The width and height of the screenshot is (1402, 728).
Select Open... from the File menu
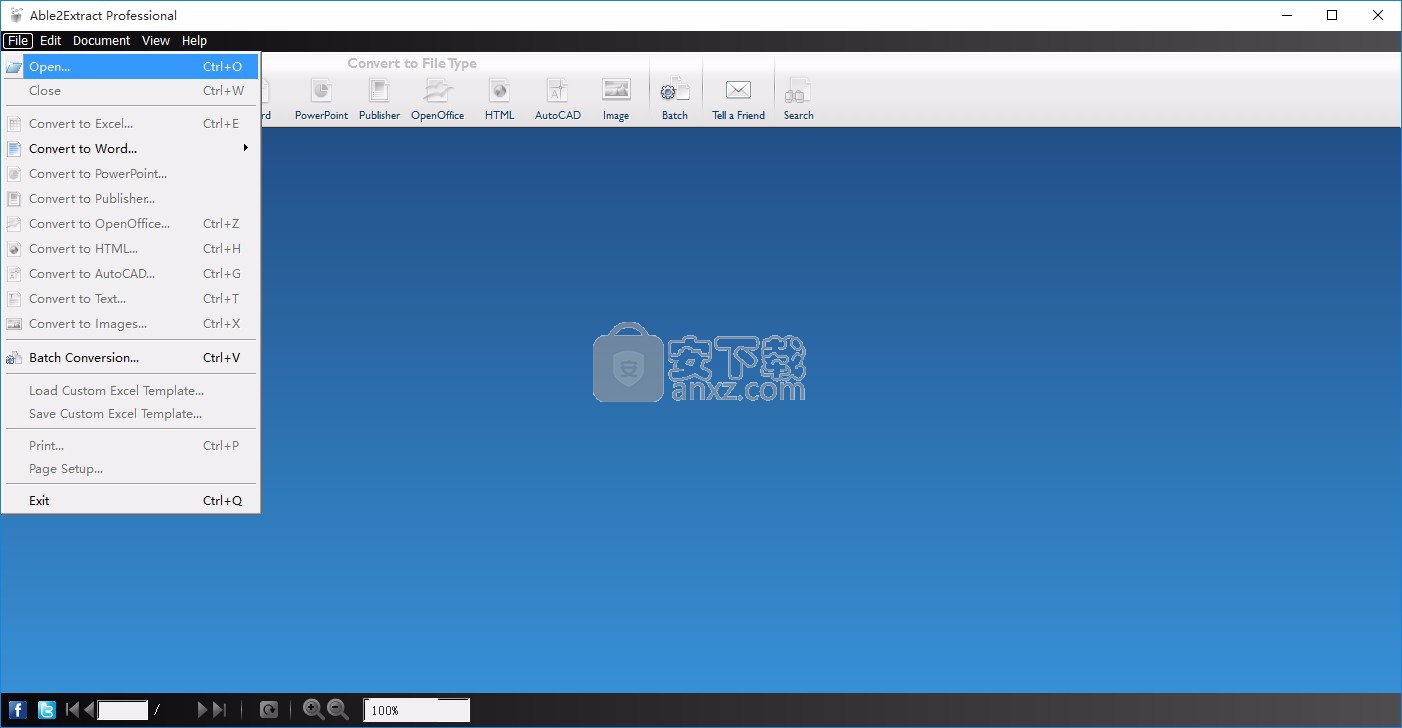[131, 67]
